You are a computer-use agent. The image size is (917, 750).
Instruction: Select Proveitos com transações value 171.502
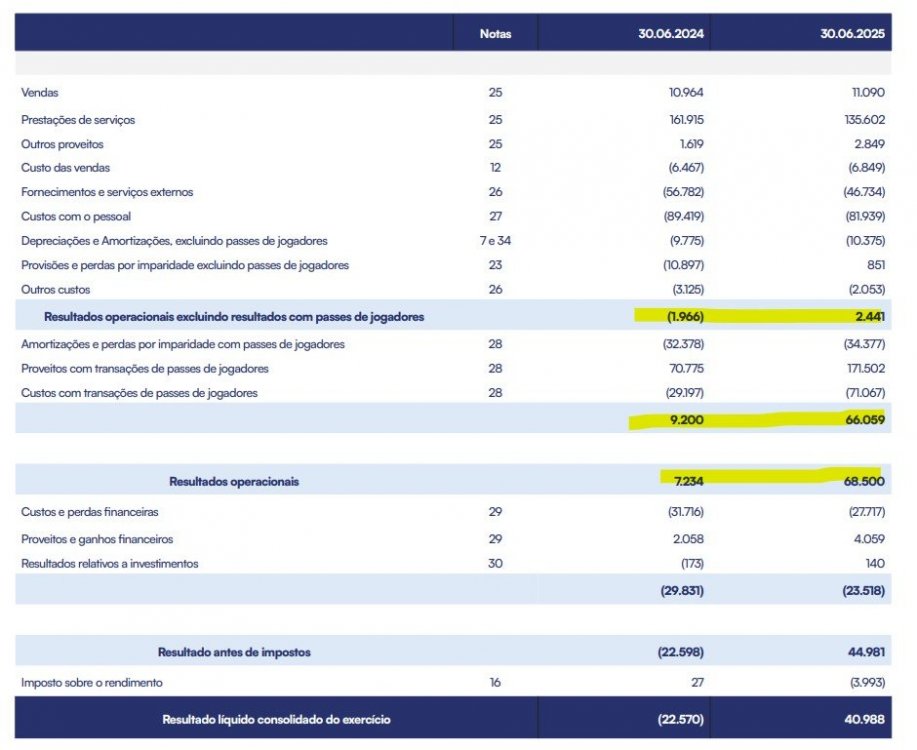pos(866,369)
